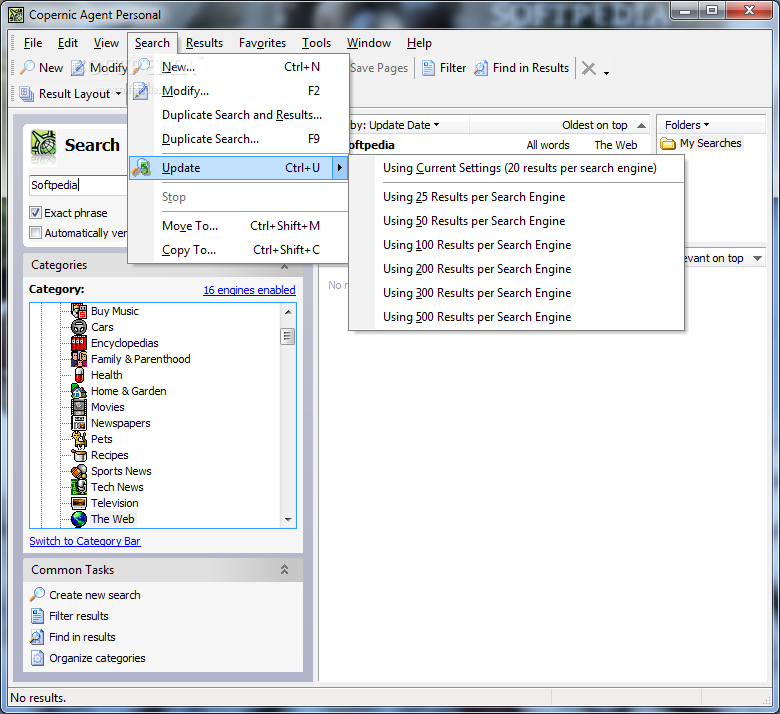Screen dimensions: 780x714
Task: Click the Cars category icon
Action: coord(79,327)
